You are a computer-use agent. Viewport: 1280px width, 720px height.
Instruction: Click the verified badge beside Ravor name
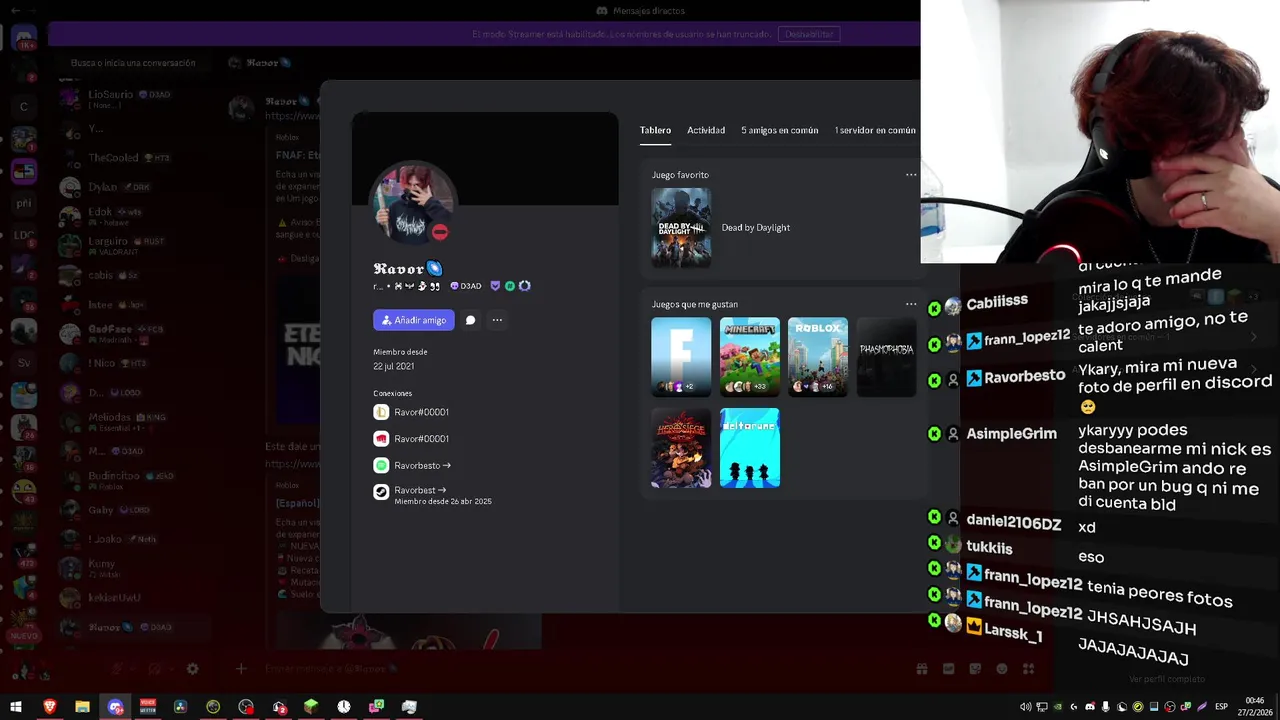pyautogui.click(x=434, y=268)
